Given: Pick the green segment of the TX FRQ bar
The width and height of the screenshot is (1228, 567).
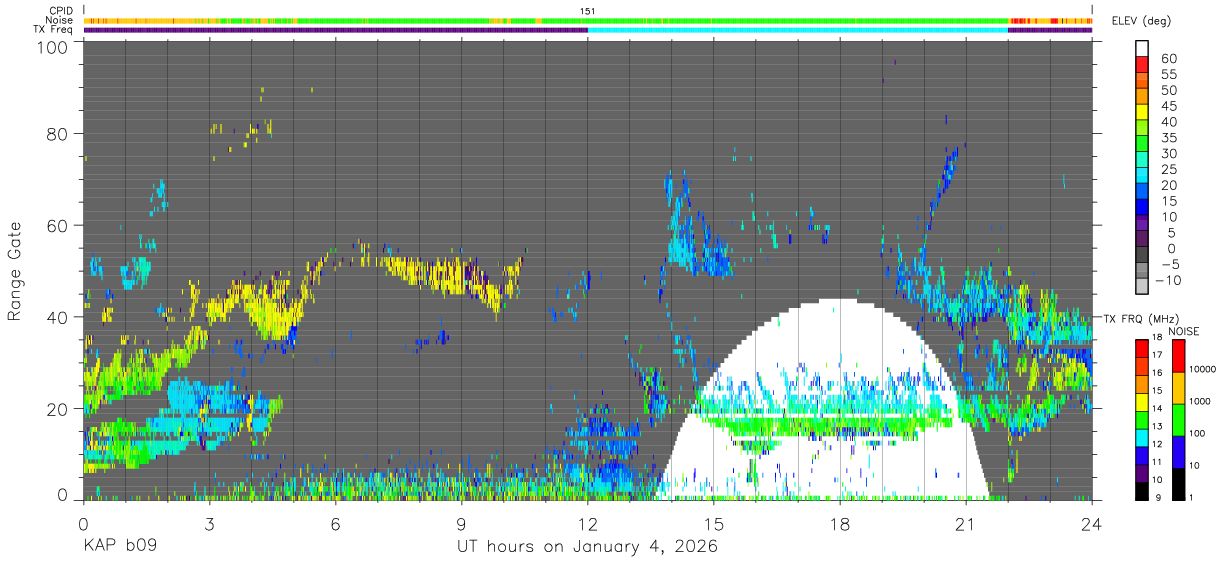Looking at the screenshot, I should [x=1142, y=420].
